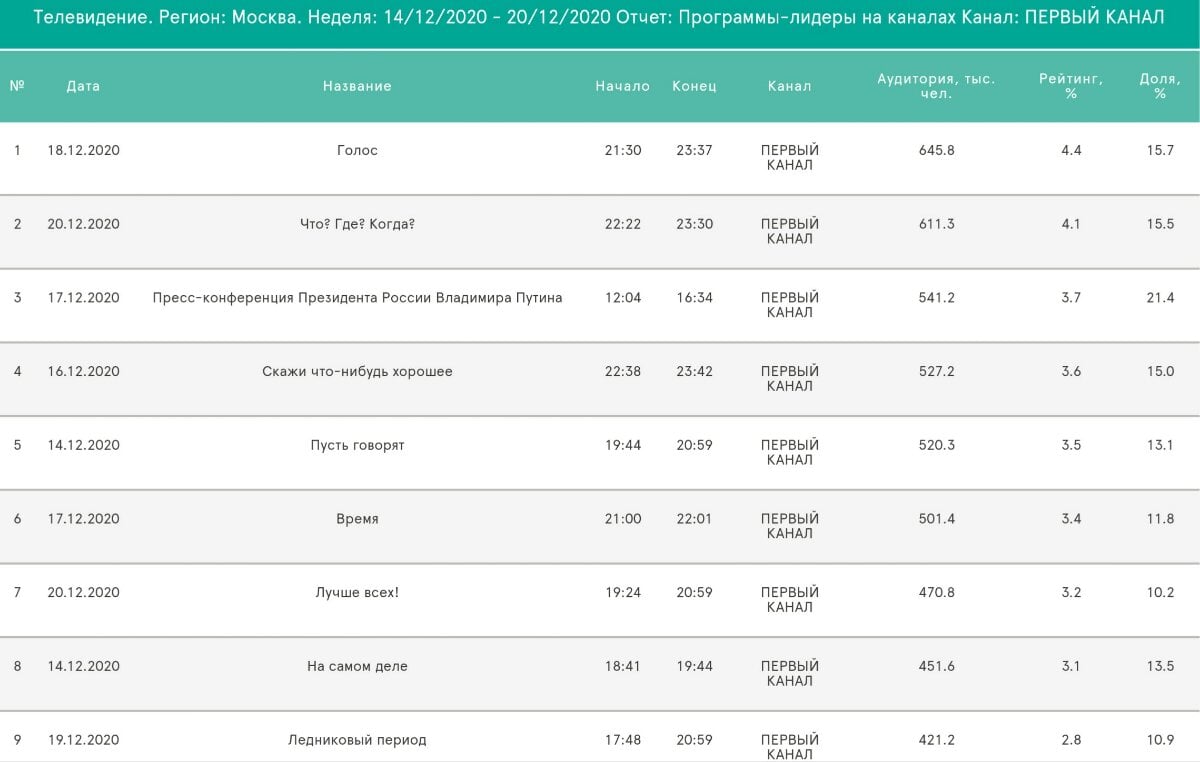Select the program "Что? Где? Когда?"
The image size is (1200, 762).
(358, 224)
